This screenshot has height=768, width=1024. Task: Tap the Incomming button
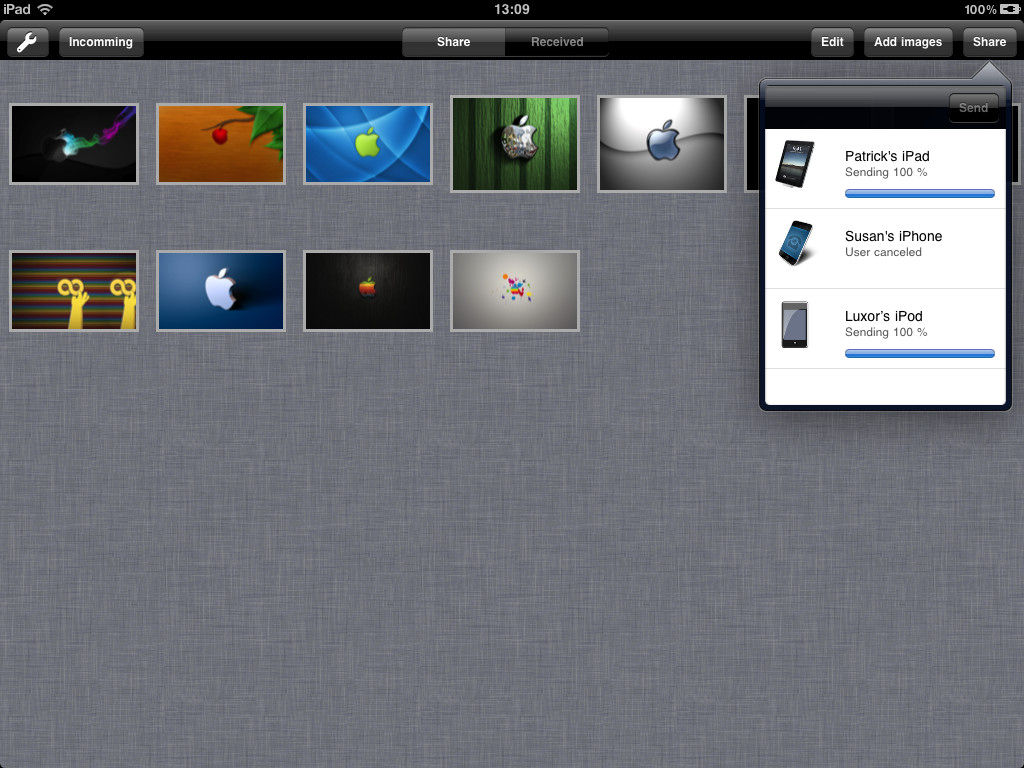point(101,42)
